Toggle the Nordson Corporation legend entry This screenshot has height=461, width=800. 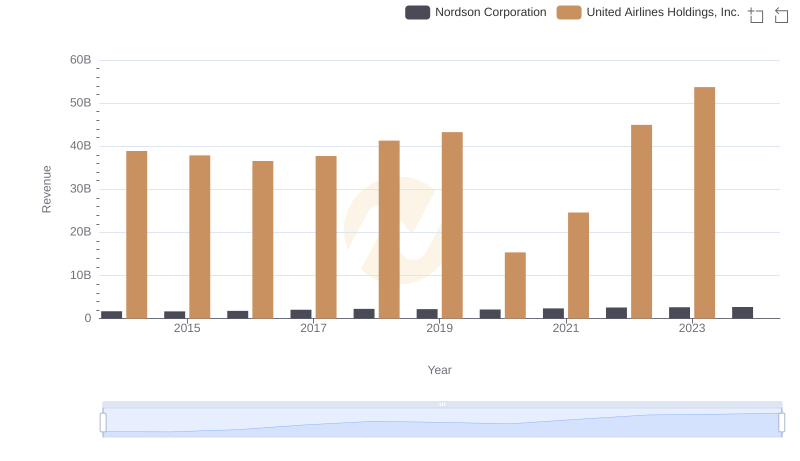(x=476, y=12)
